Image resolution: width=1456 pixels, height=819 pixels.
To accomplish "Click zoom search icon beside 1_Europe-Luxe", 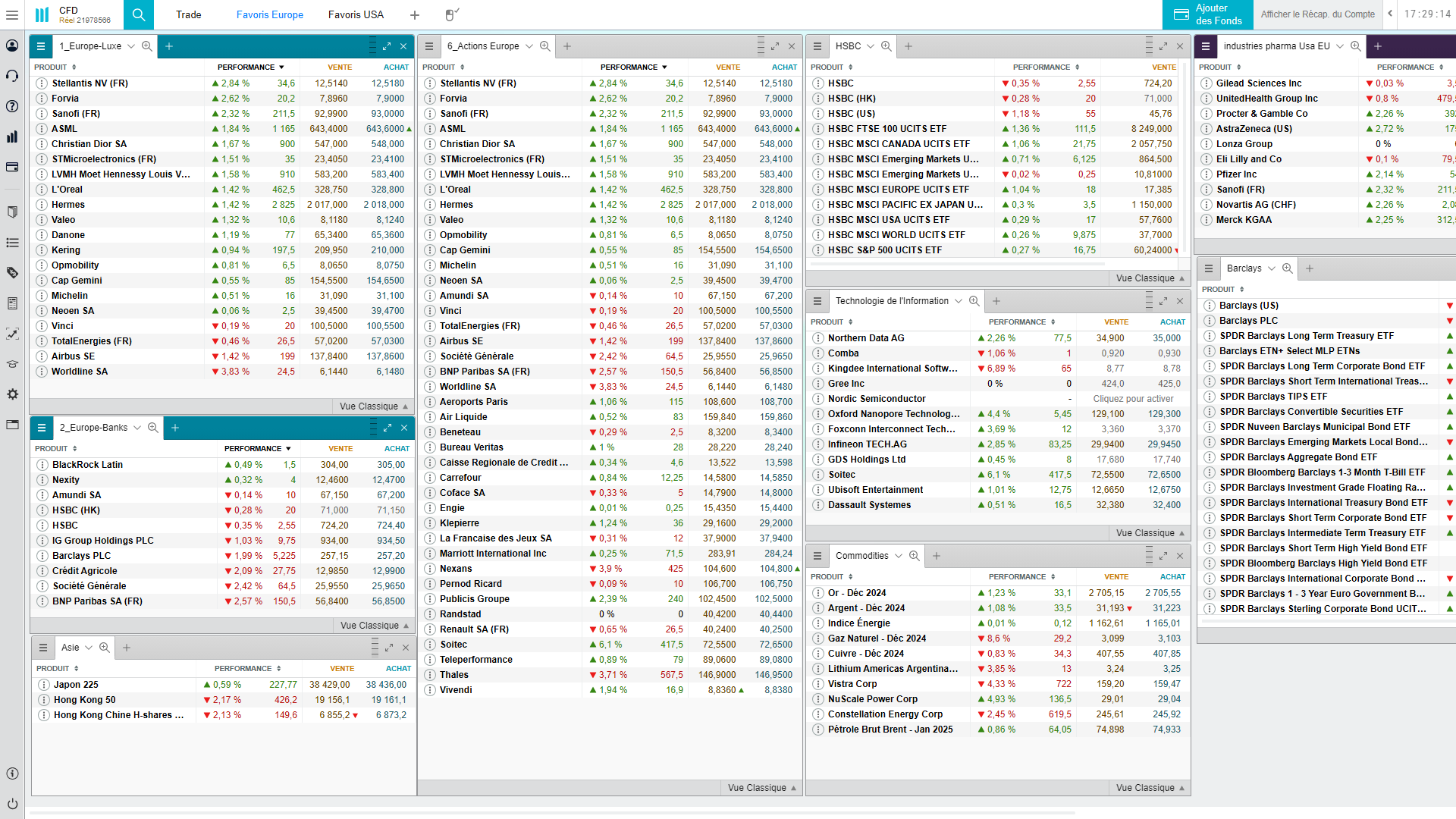I will click(147, 46).
